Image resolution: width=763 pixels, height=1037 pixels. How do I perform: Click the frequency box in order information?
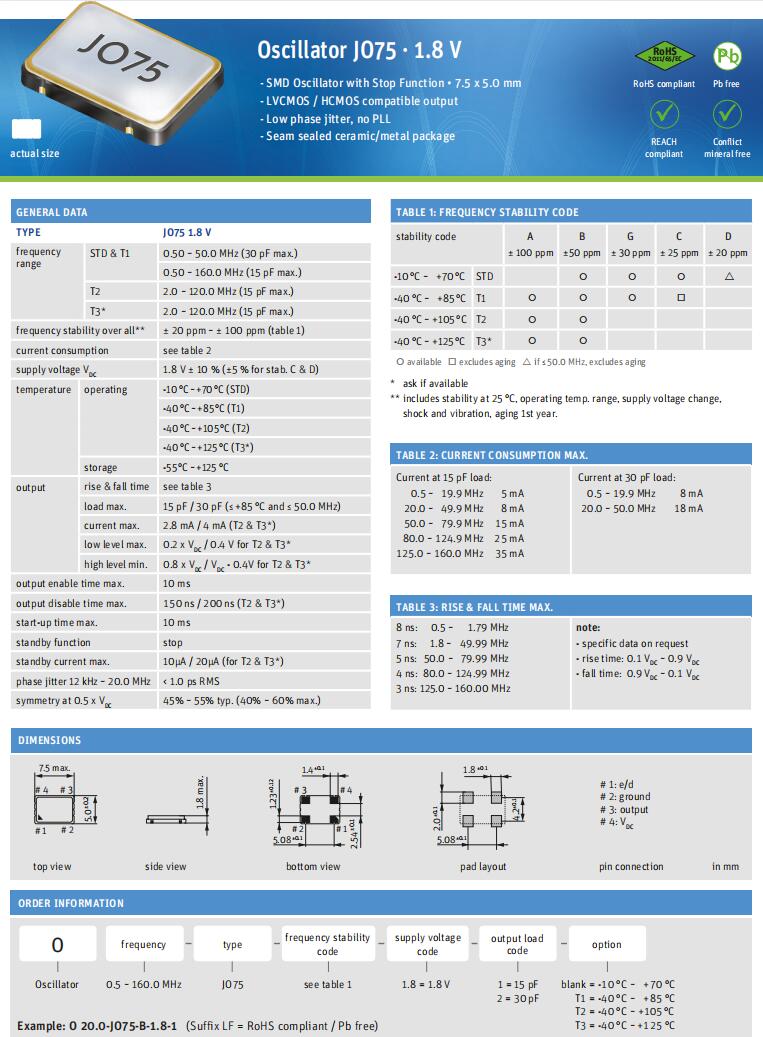click(144, 944)
